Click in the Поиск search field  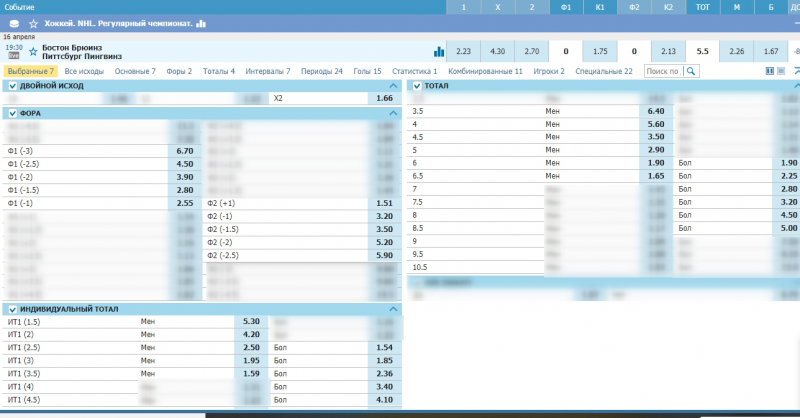coord(663,72)
